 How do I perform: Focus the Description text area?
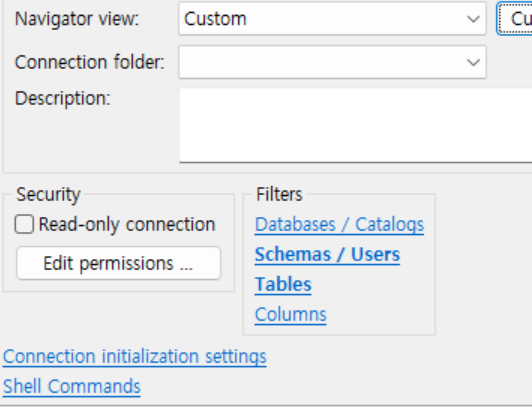[356, 125]
